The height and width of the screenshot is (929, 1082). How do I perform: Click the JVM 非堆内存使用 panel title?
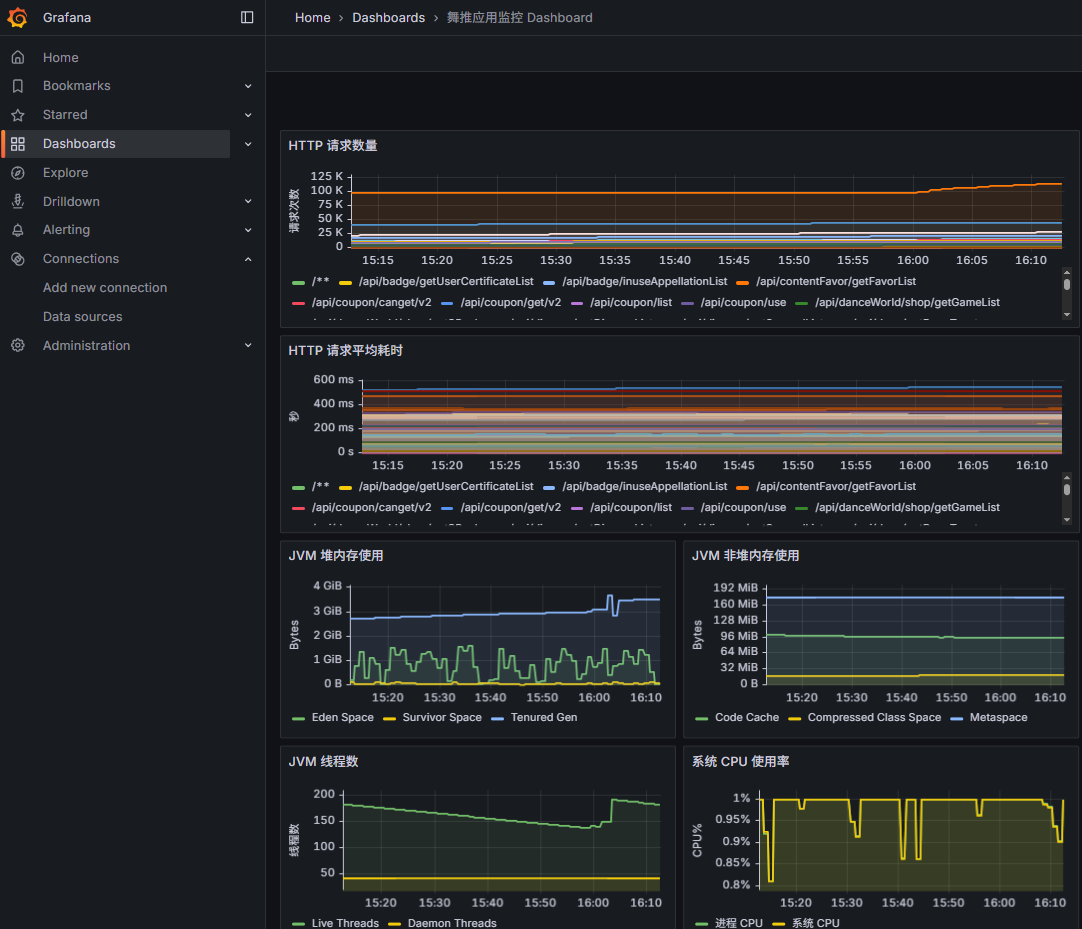[745, 556]
